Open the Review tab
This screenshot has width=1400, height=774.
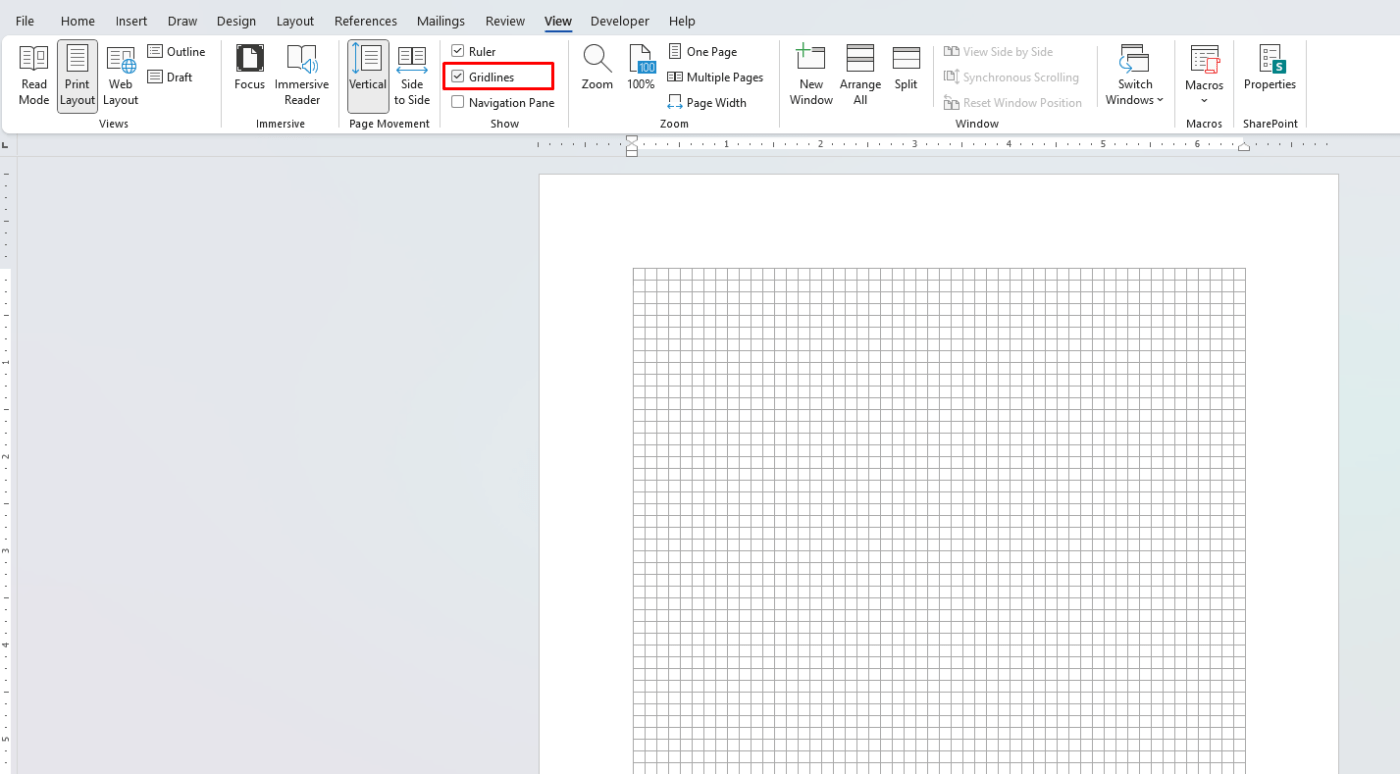point(505,21)
